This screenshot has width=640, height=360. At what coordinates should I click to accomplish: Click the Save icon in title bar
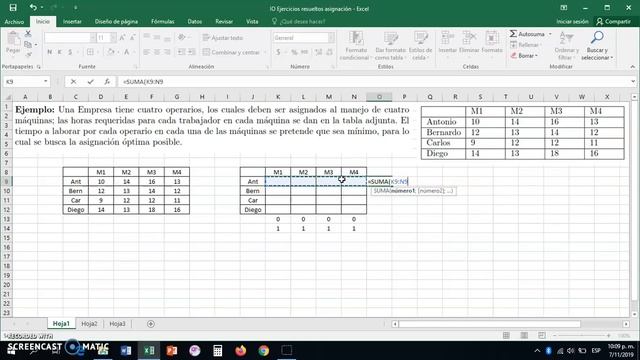click(13, 7)
